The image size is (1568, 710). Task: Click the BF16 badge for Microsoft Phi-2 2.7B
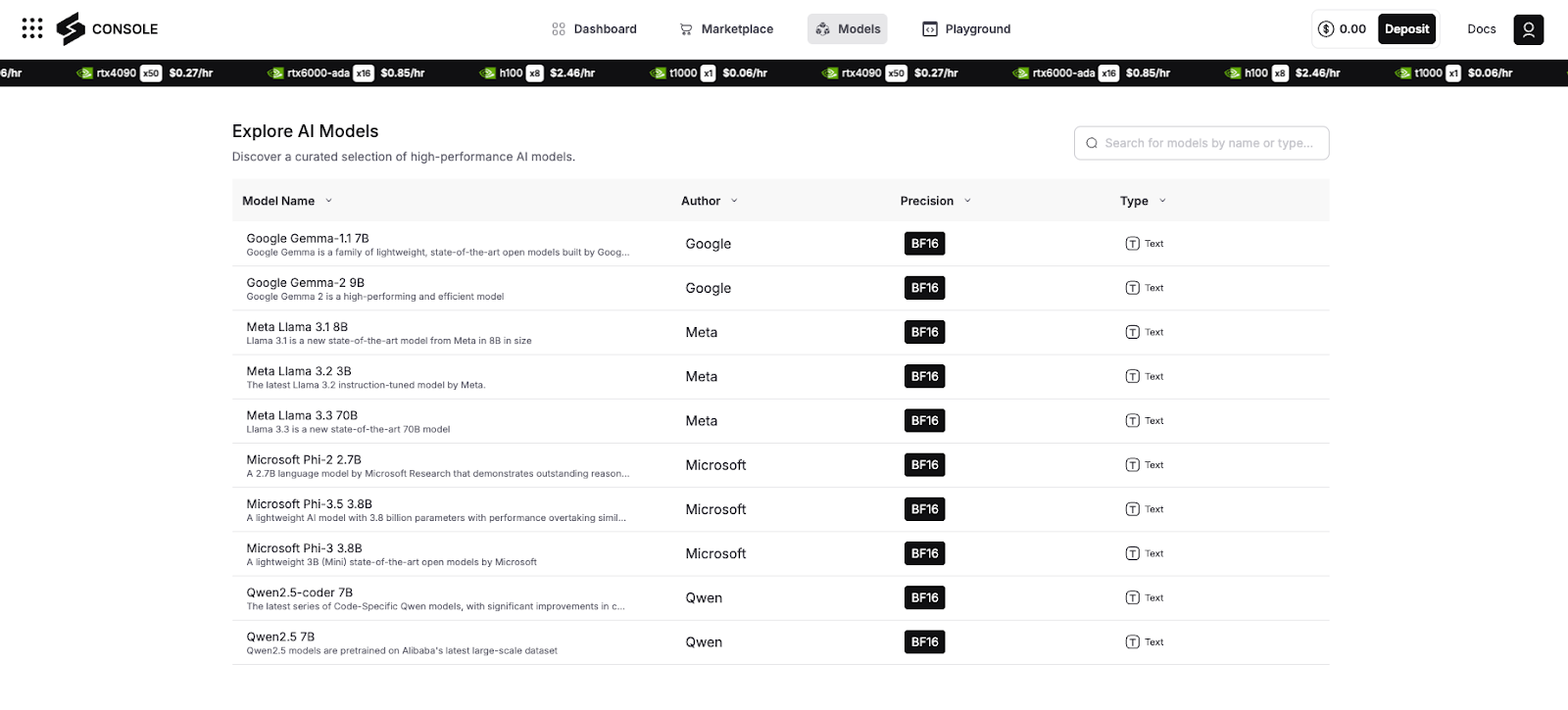pos(924,465)
